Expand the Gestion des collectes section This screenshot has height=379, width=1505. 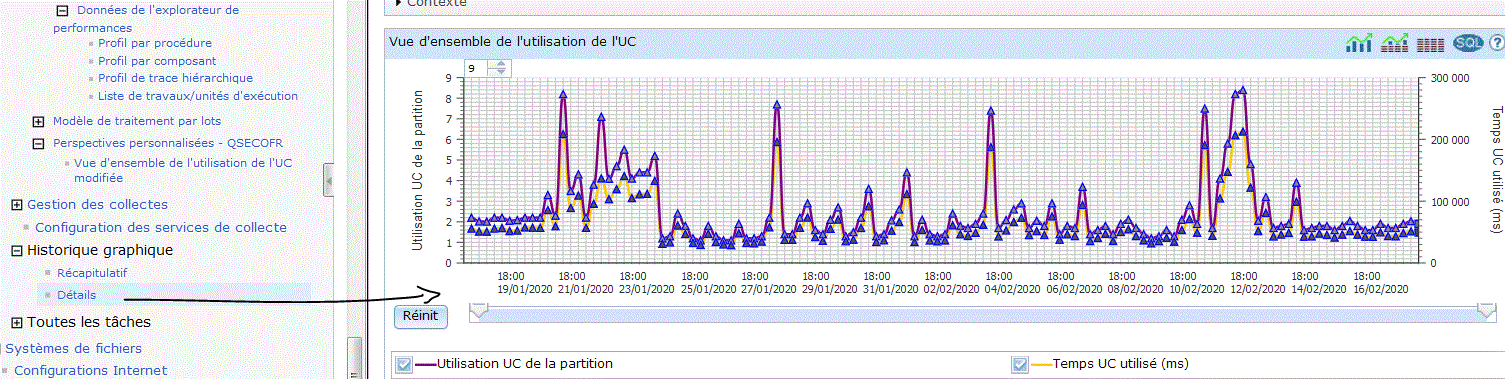click(17, 205)
